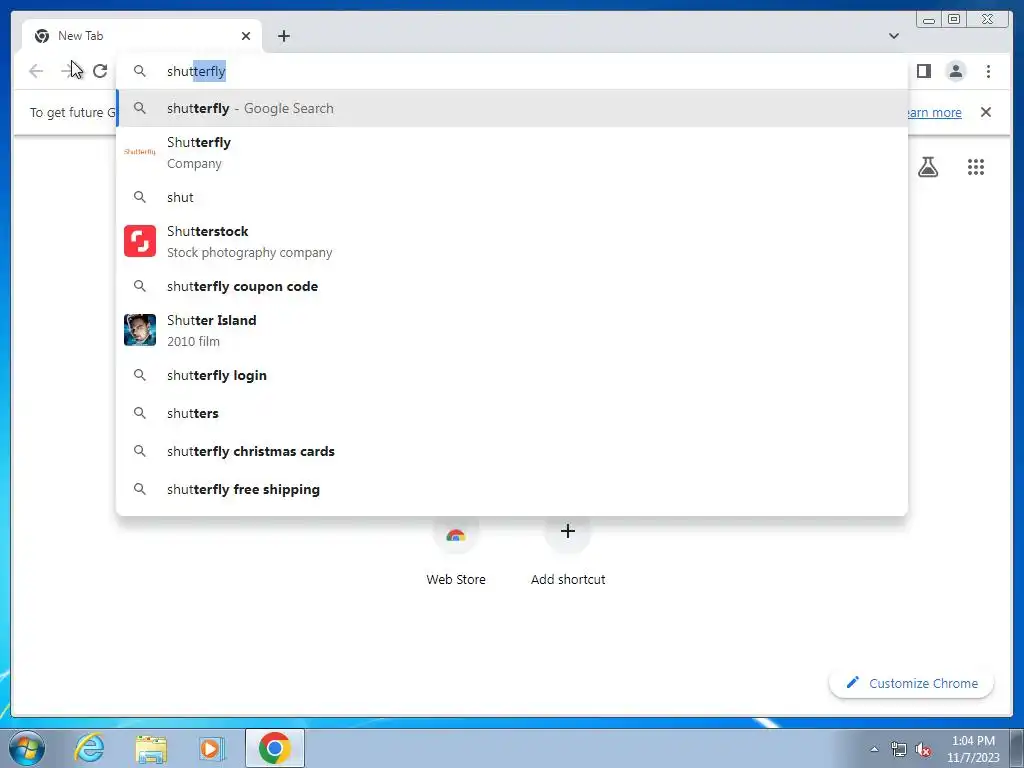1024x768 pixels.
Task: Select 'shutterfly login' suggestion
Action: pyautogui.click(x=512, y=376)
